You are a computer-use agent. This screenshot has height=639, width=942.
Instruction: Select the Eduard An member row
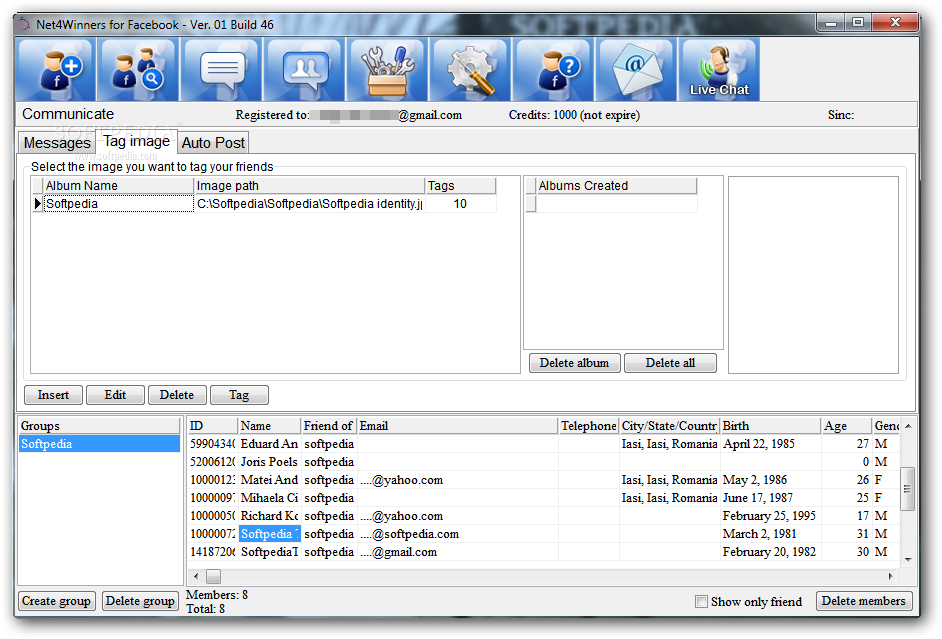544,444
